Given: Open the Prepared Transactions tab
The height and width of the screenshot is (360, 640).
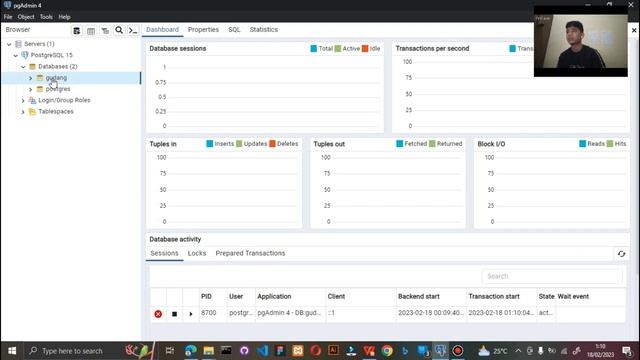Looking at the screenshot, I should click(x=250, y=253).
